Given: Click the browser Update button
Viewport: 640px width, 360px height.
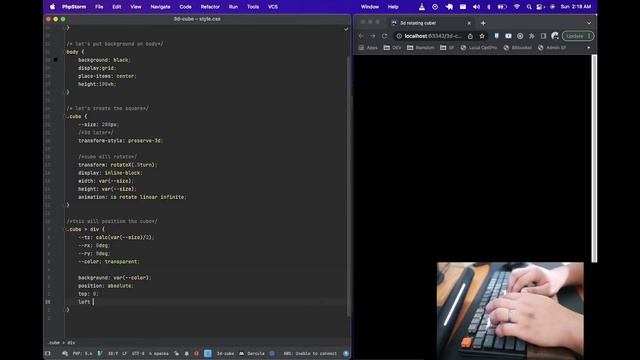Looking at the screenshot, I should coord(578,36).
